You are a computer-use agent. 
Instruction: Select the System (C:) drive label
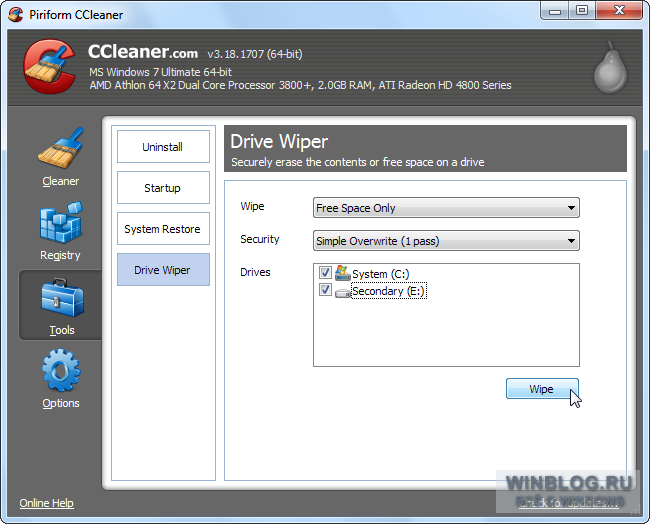pyautogui.click(x=381, y=274)
